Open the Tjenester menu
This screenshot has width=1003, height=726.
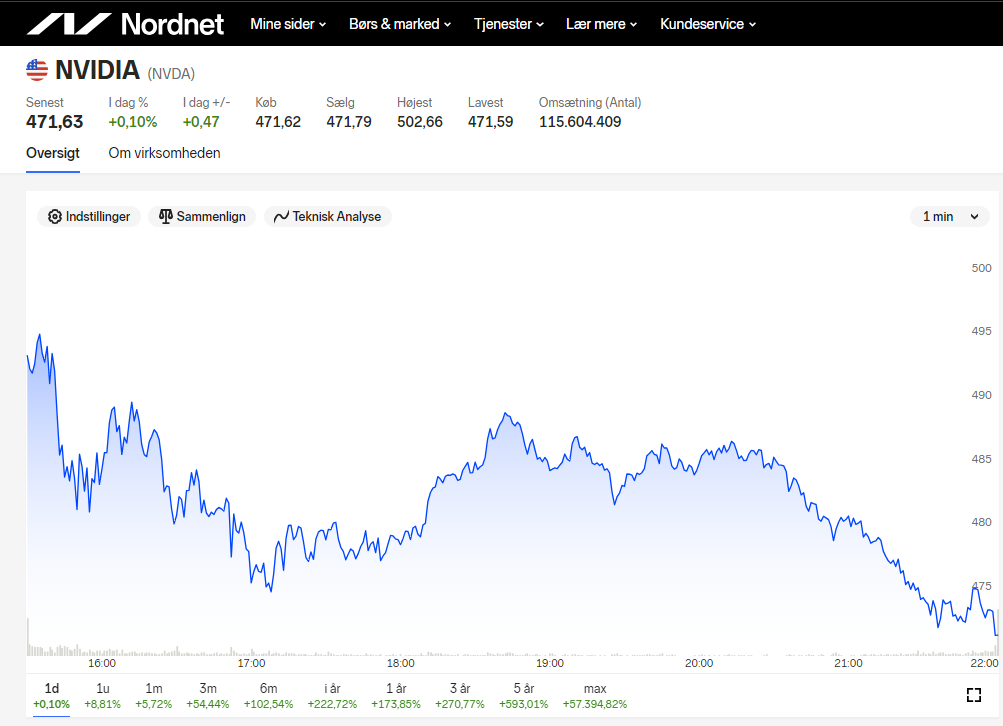[509, 24]
